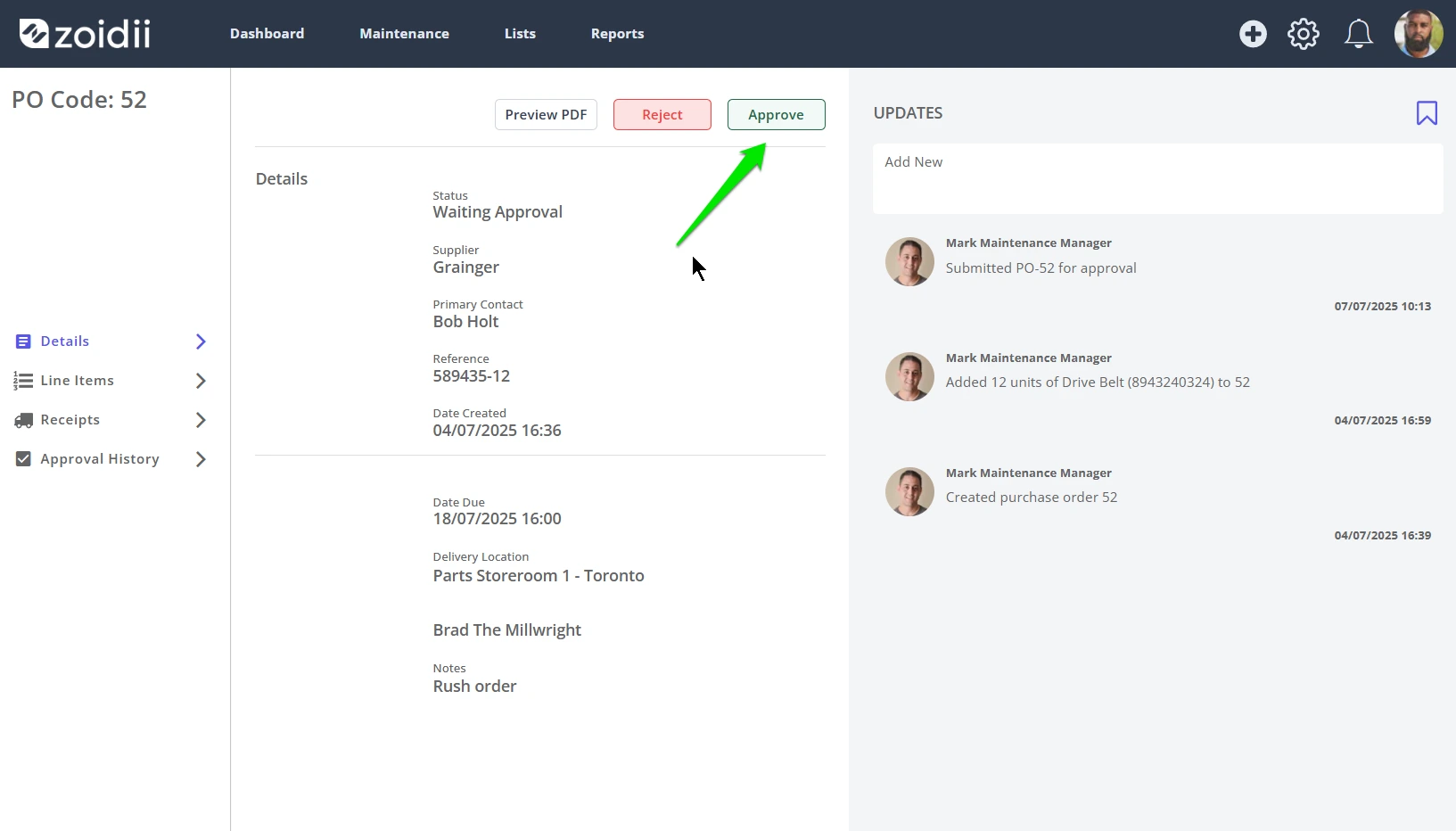1456x831 pixels.
Task: Click date created 04/07/2025 16:36
Action: click(497, 431)
